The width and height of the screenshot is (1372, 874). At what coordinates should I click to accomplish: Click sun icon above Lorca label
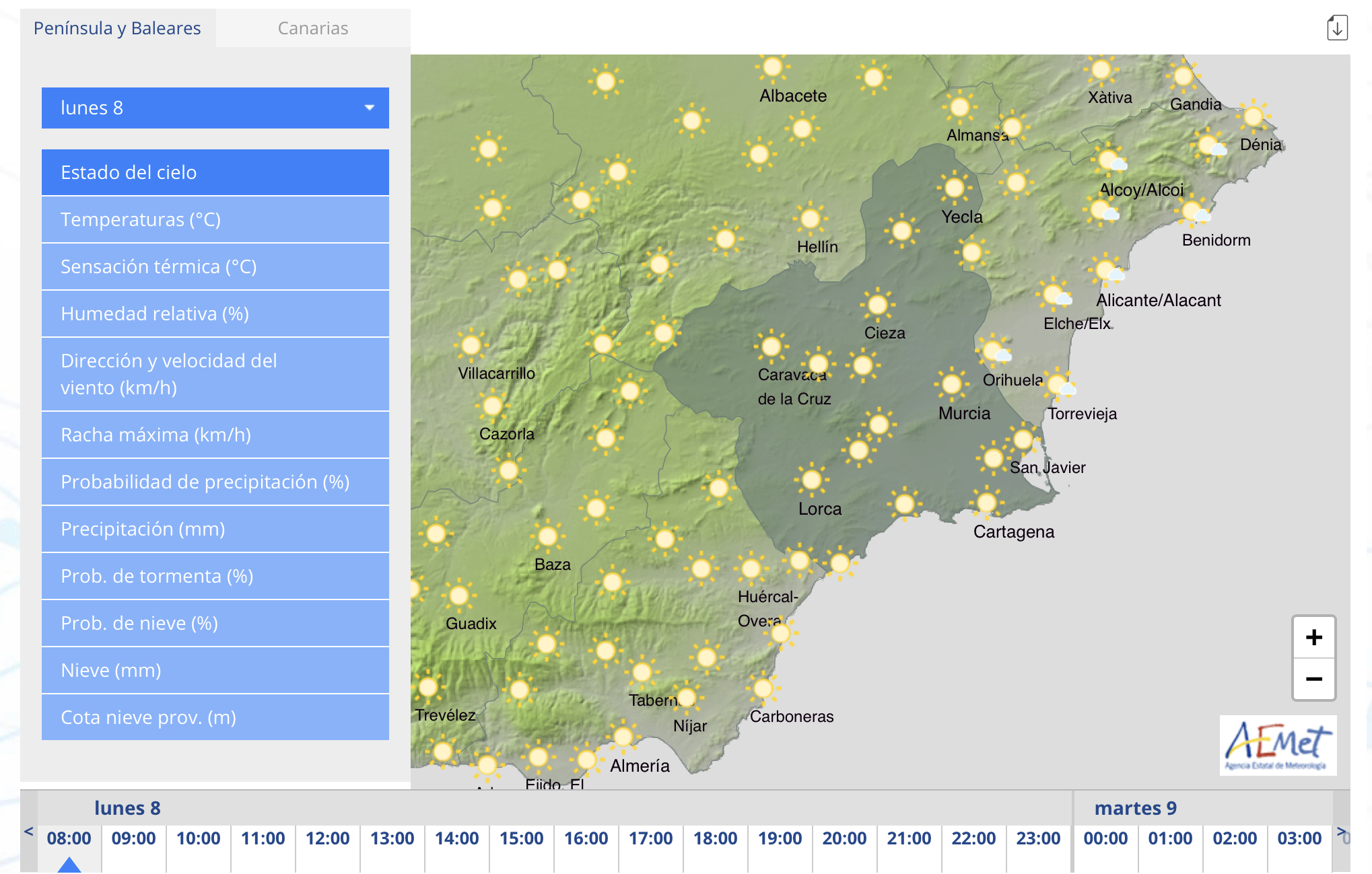point(811,480)
